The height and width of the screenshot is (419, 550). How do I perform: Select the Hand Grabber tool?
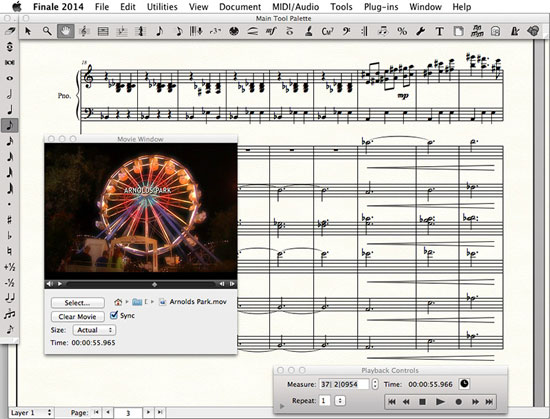[65, 31]
